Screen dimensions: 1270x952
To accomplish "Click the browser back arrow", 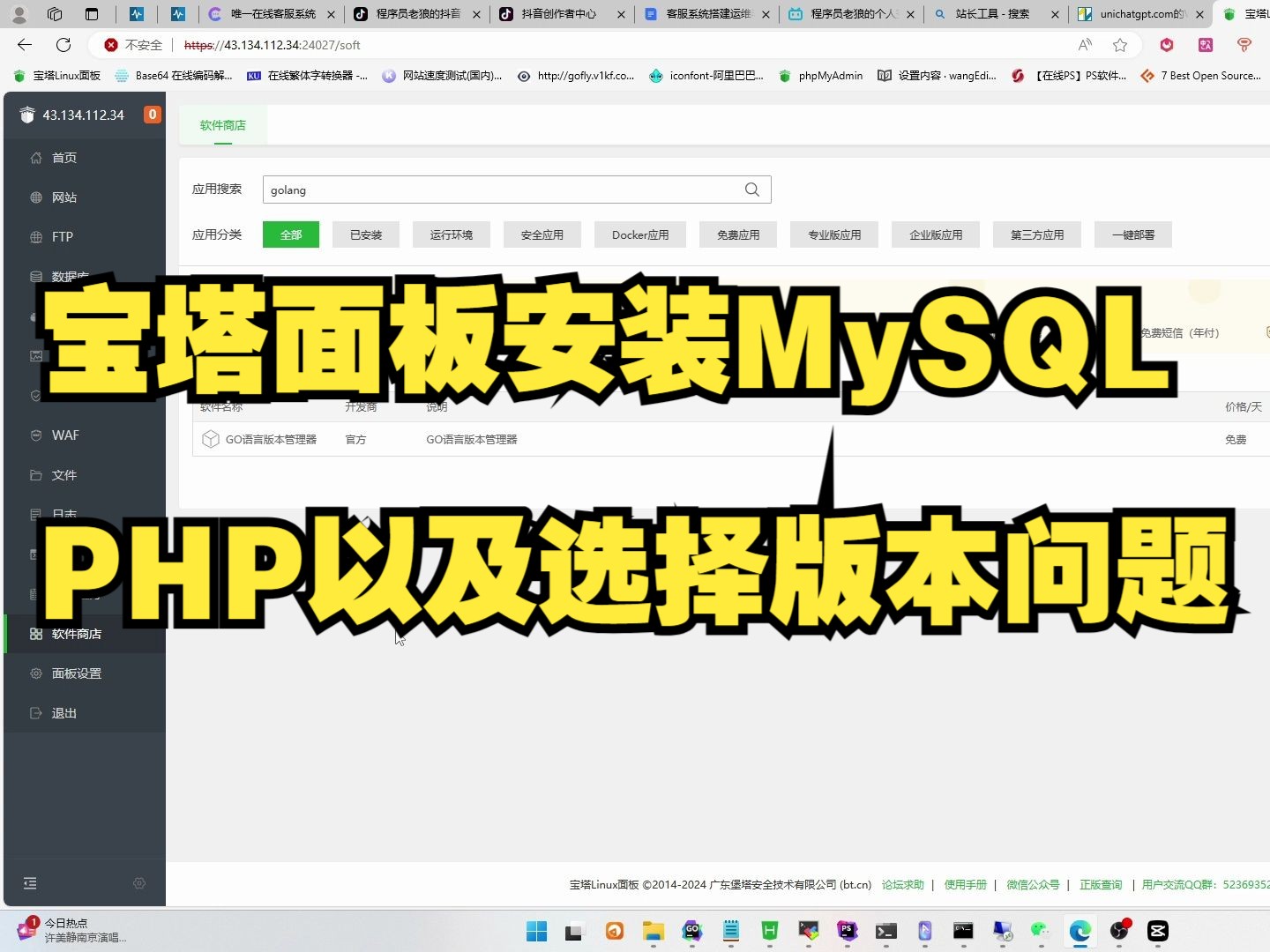I will click(25, 45).
